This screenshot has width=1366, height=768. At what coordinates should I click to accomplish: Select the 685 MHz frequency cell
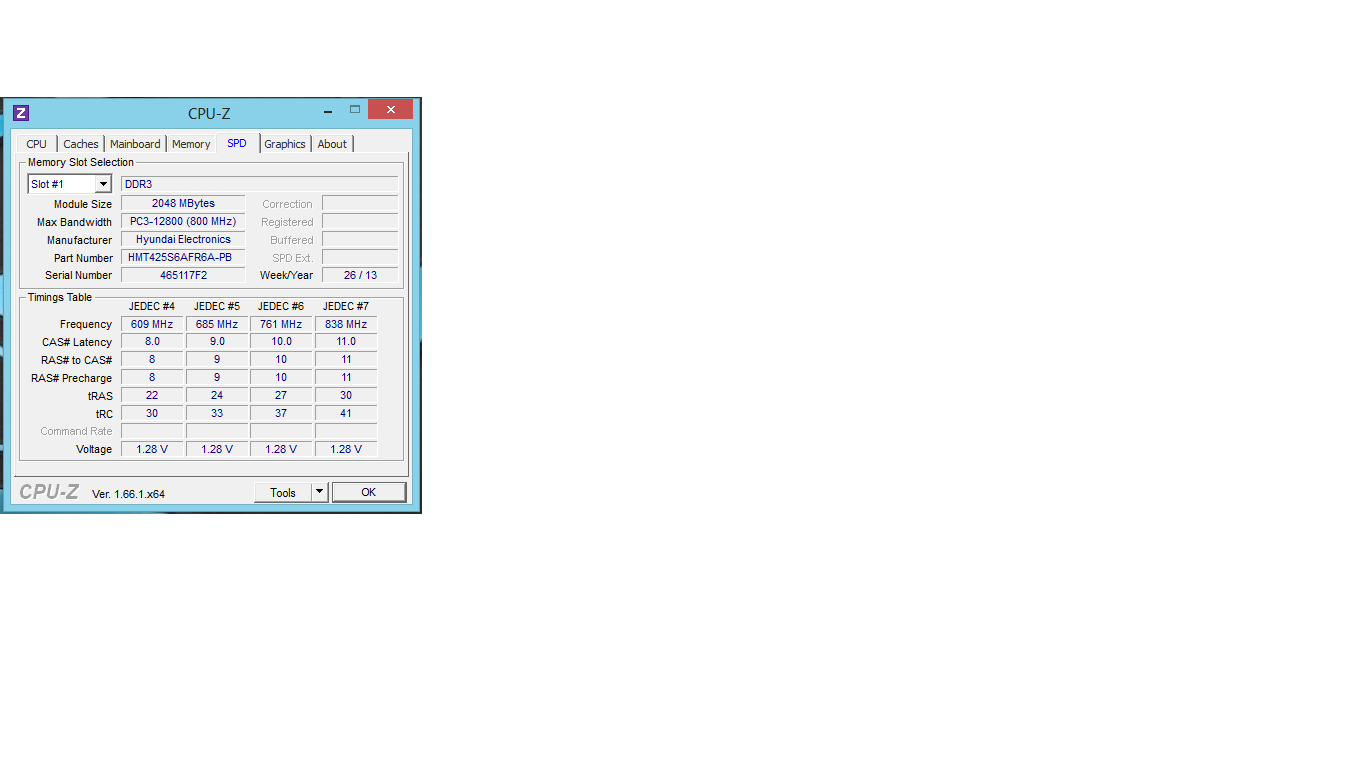(217, 324)
